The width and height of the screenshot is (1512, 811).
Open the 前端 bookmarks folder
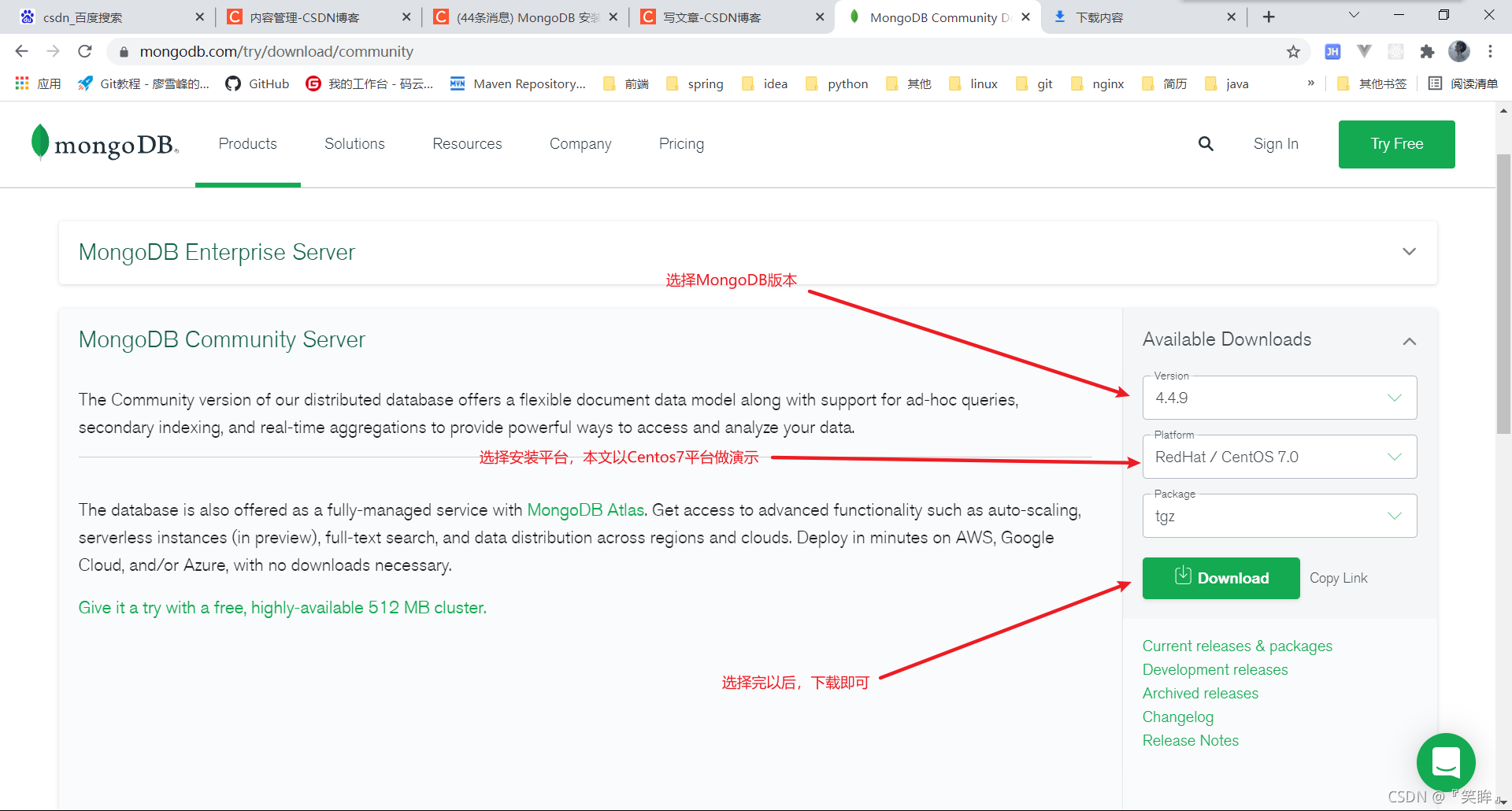[626, 83]
